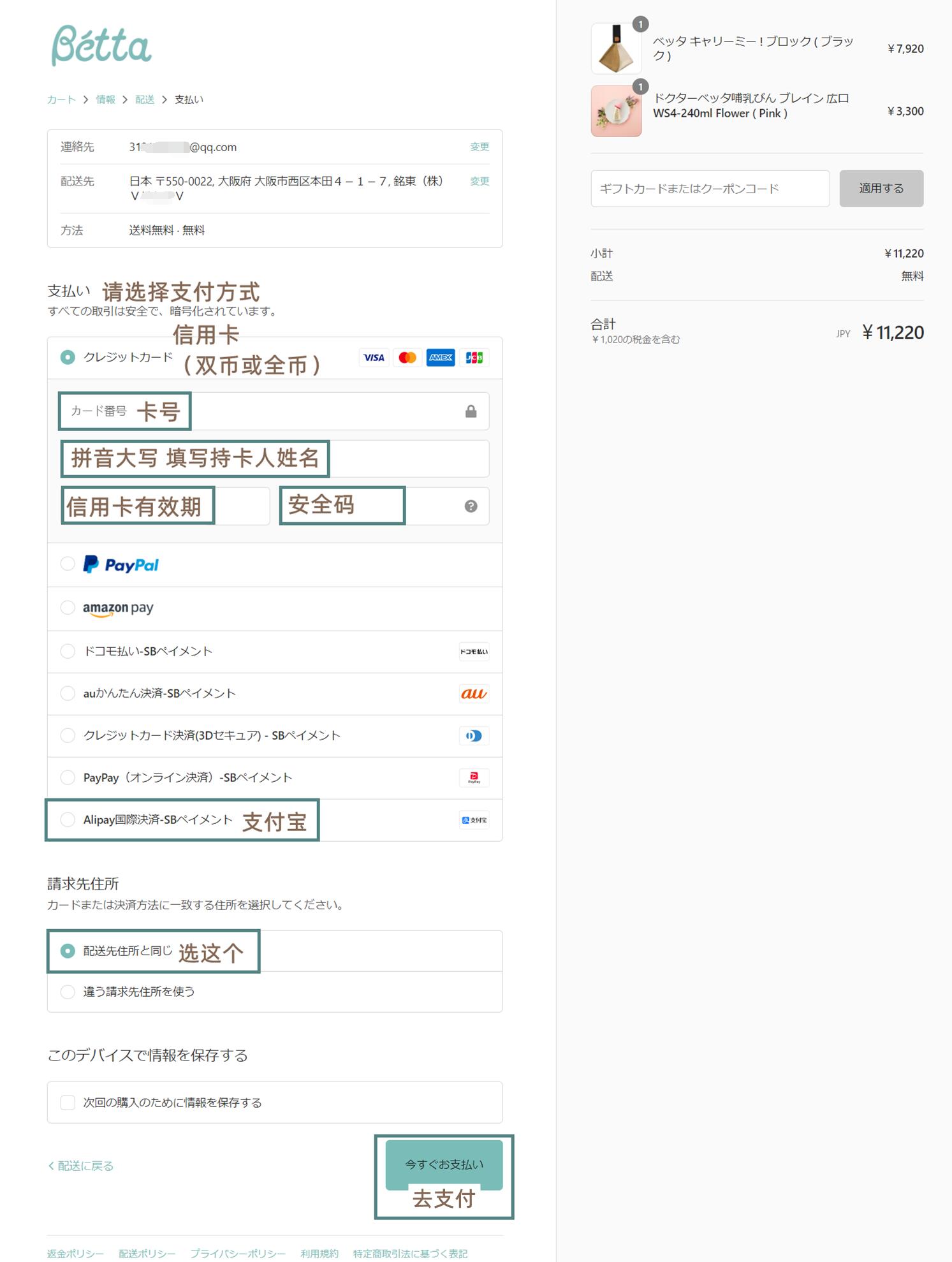This screenshot has height=1262, width=952.
Task: Open 特定商取引法に基づく表記 link
Action: 411,1254
